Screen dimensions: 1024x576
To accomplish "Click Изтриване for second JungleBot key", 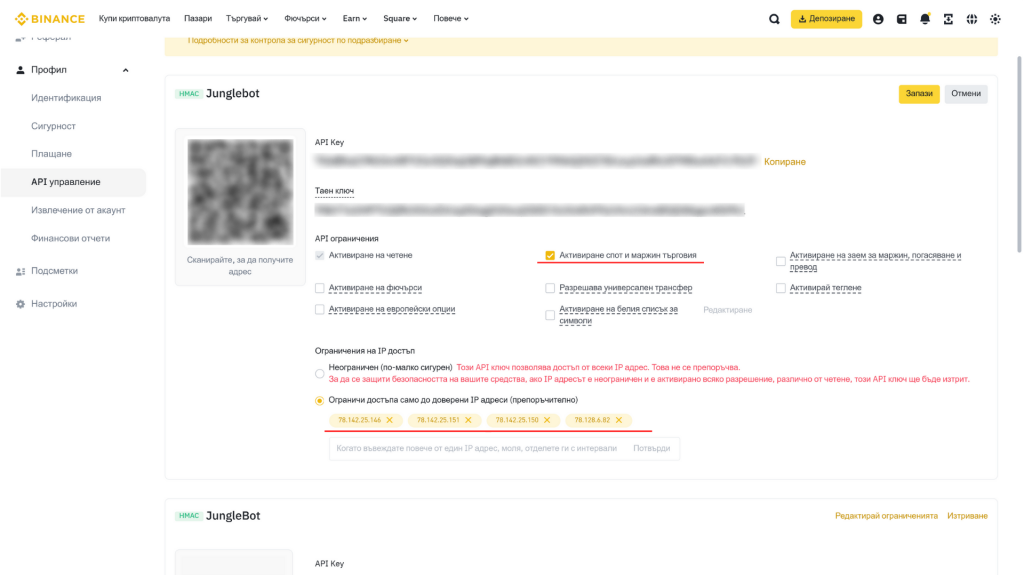I will [967, 516].
